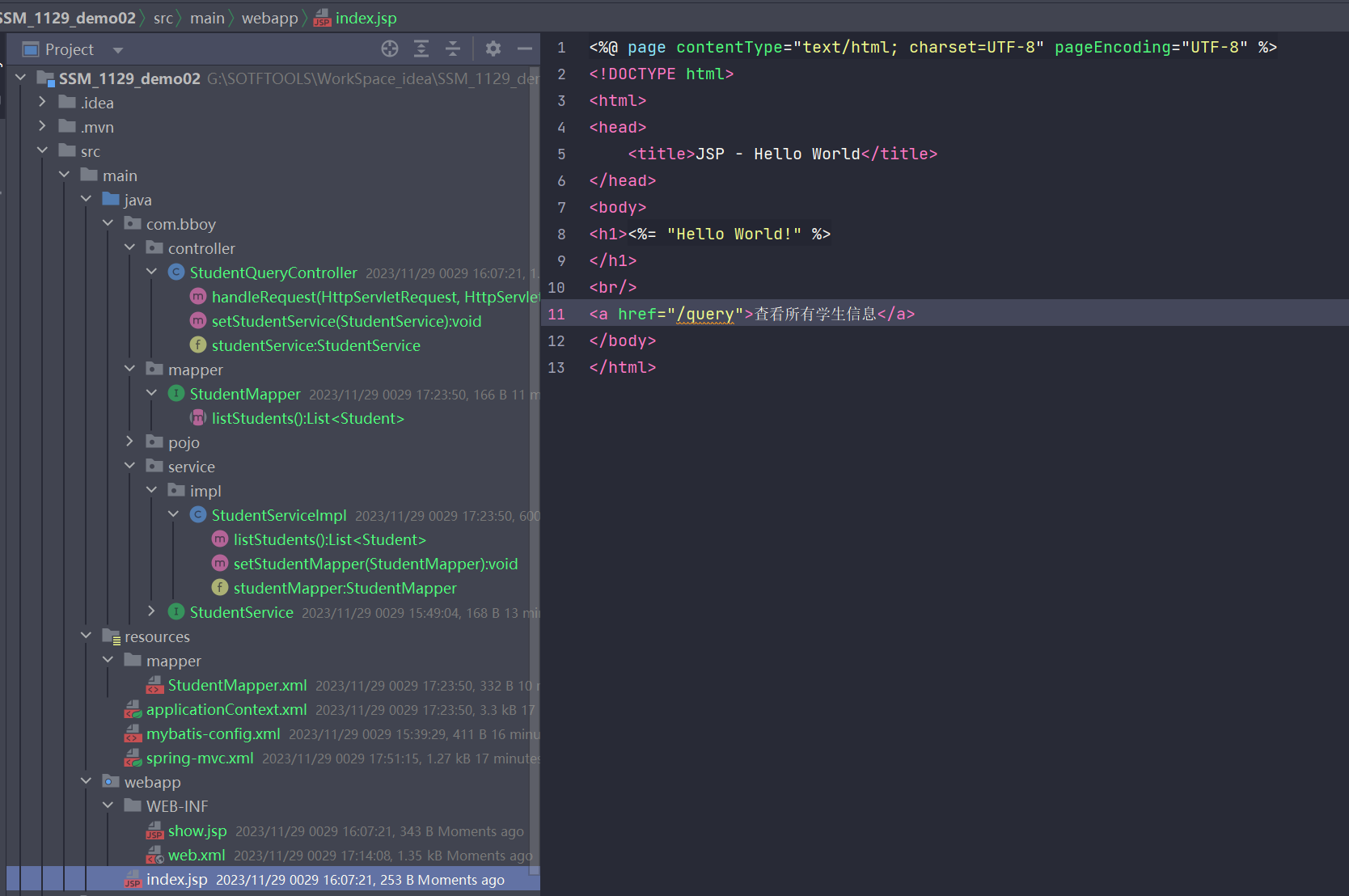
Task: Click the mybatis-config.xml file icon
Action: (x=133, y=733)
